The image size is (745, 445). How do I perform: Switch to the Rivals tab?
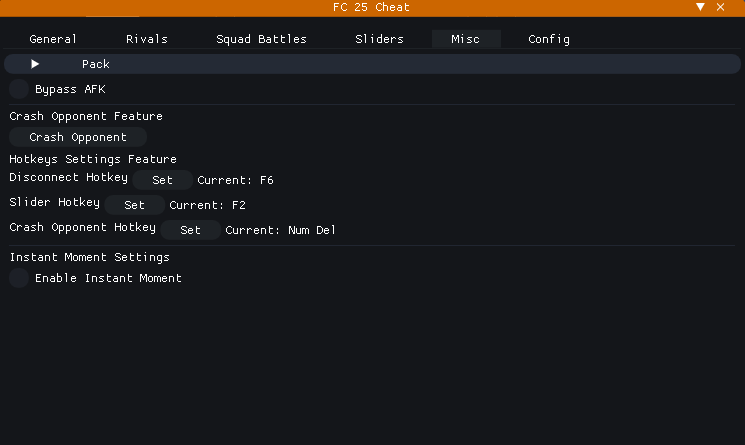pos(147,40)
